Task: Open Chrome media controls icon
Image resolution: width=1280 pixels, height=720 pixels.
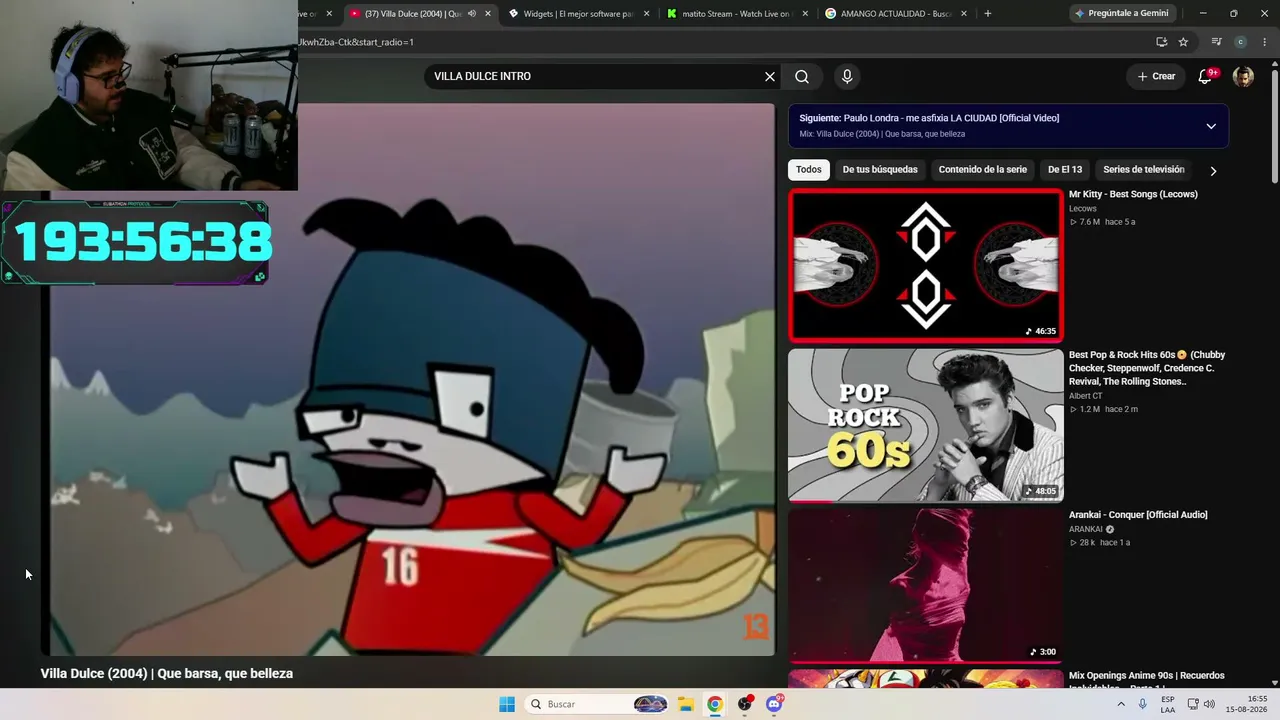Action: [x=1216, y=42]
